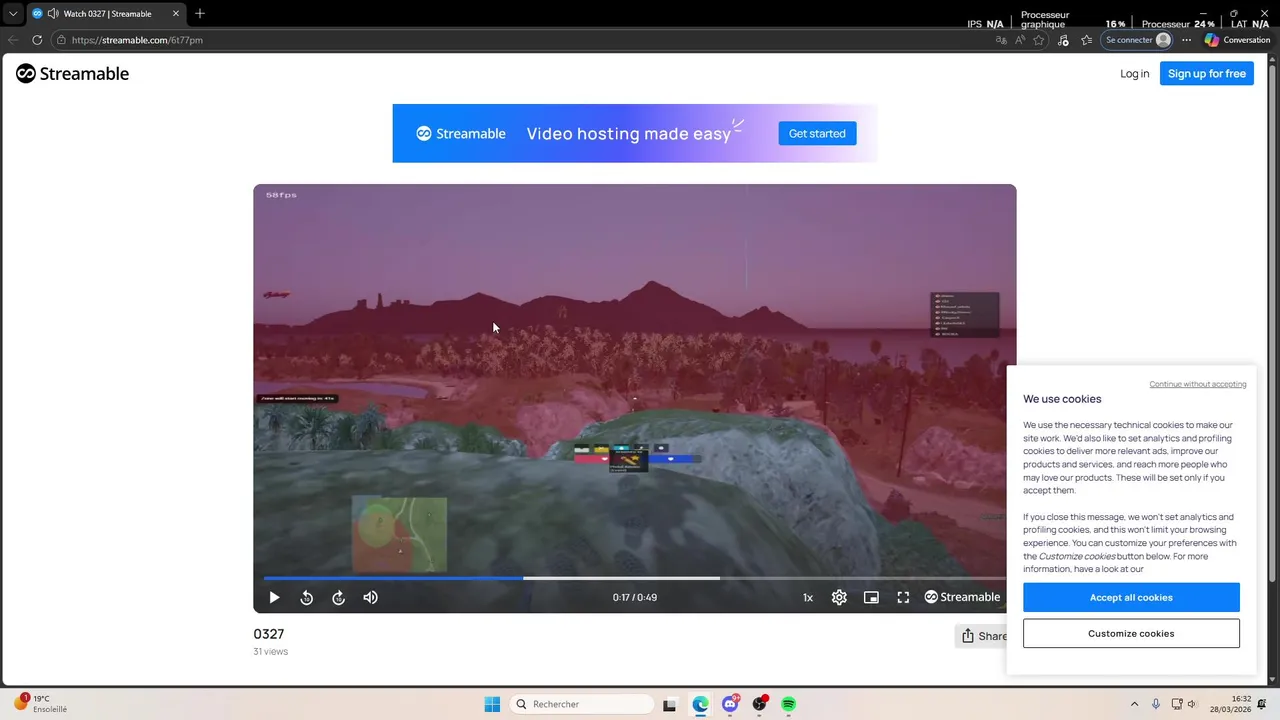Open the tab list dropdown

[13, 14]
